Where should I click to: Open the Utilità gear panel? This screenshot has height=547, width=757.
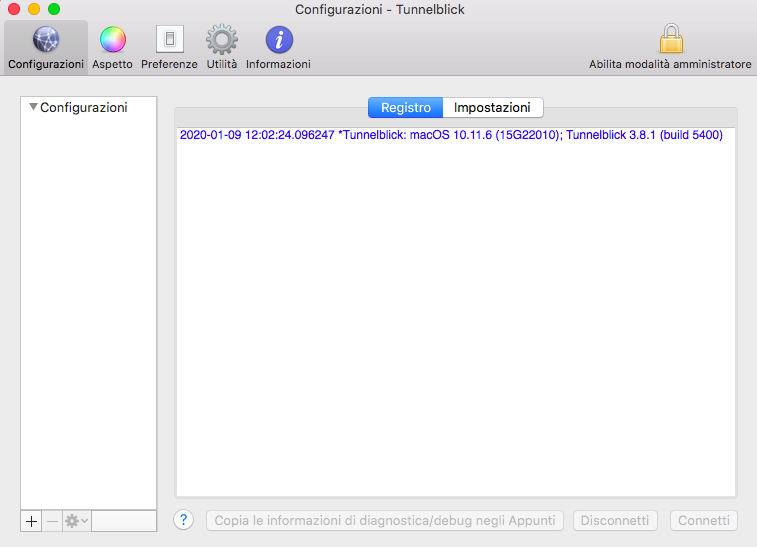point(221,47)
